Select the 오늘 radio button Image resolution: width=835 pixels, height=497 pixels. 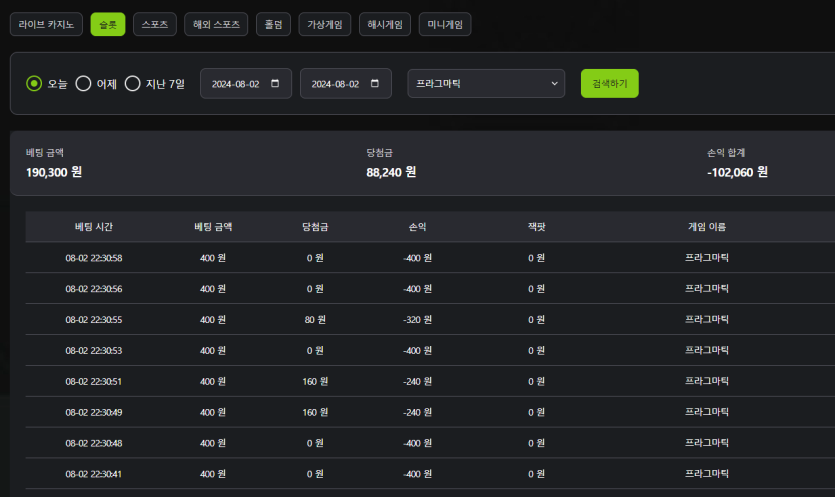click(x=34, y=84)
